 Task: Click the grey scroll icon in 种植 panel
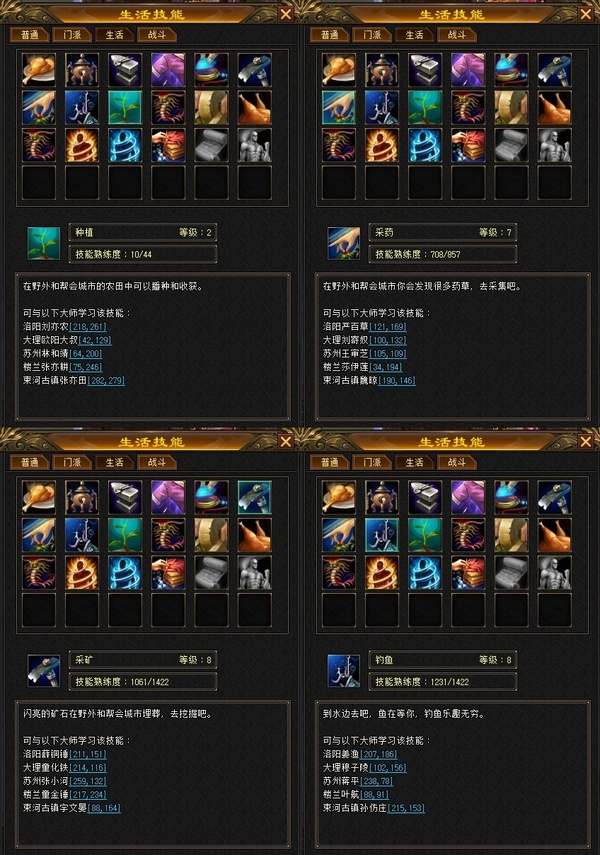[x=212, y=145]
